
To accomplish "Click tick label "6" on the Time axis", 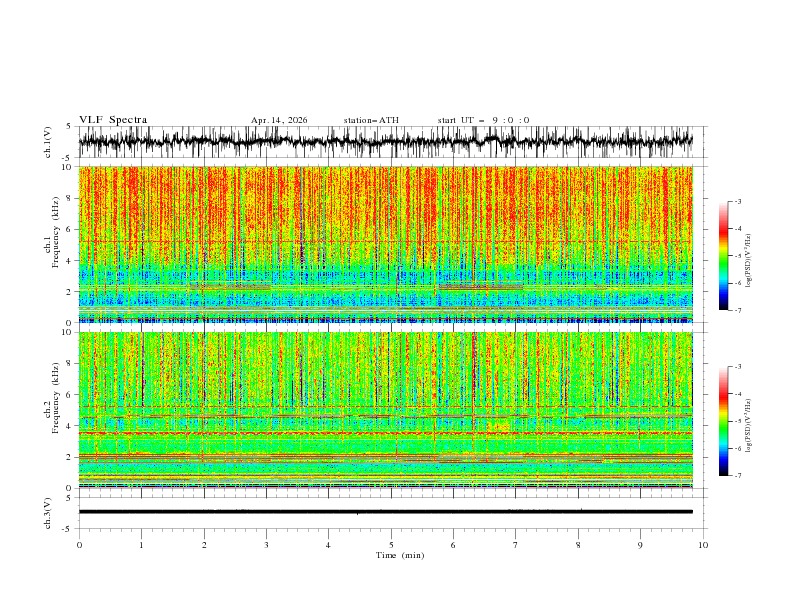I will [x=453, y=545].
